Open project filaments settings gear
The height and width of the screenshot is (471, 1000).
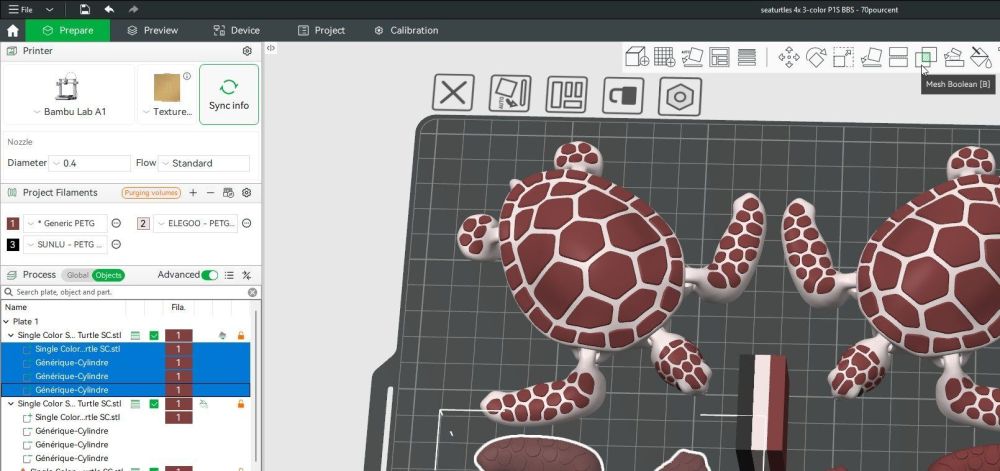pos(247,192)
